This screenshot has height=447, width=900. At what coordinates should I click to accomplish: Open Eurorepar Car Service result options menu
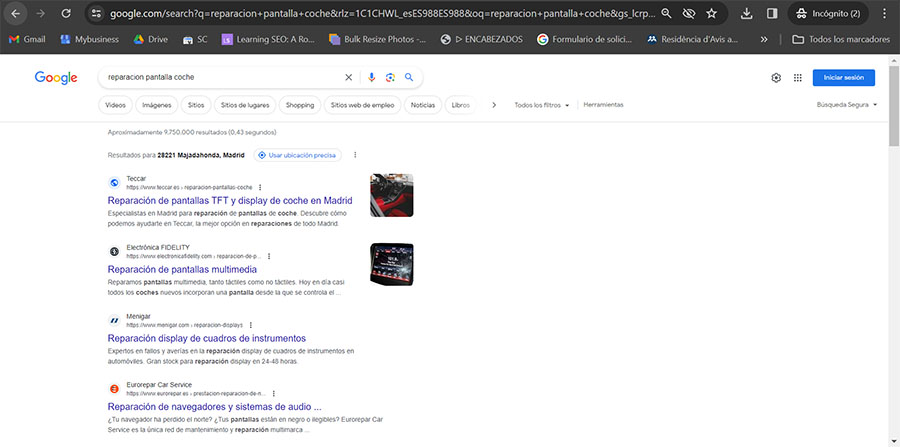tap(274, 394)
